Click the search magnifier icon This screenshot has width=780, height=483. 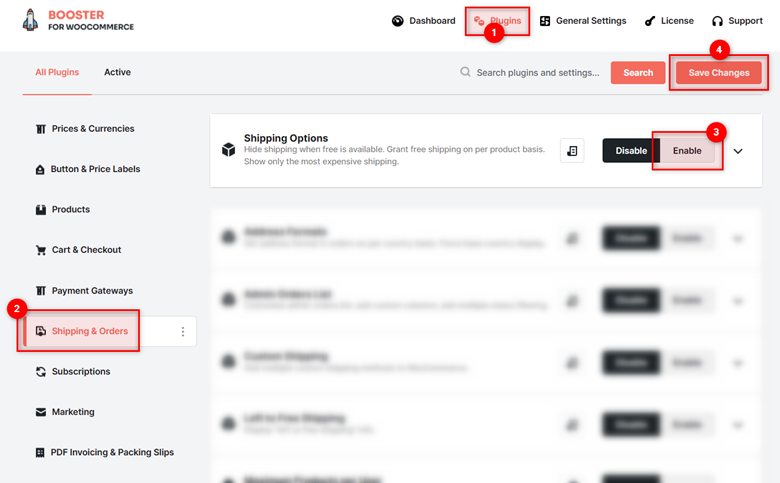coord(465,72)
